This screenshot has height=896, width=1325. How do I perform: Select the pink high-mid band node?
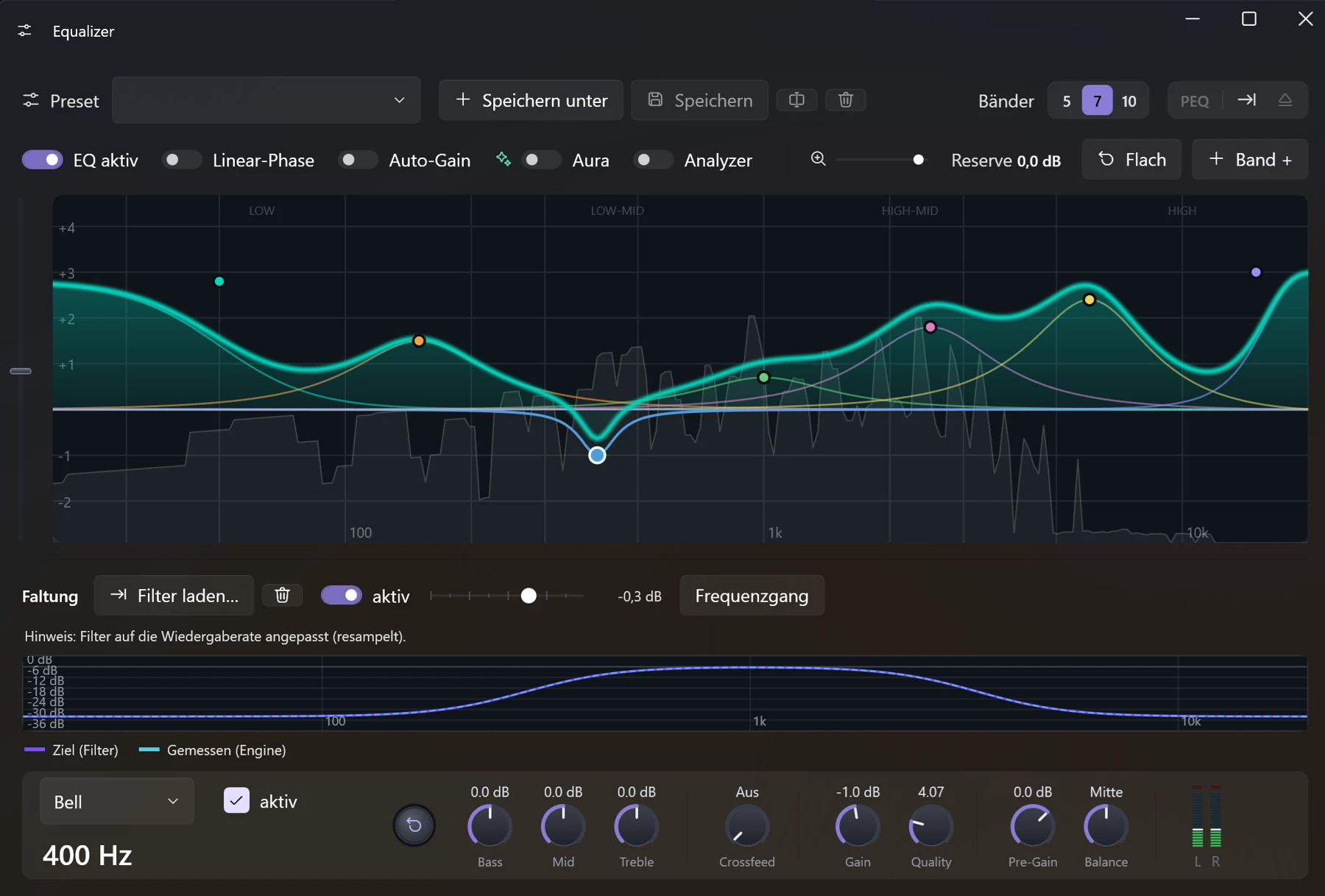point(930,327)
